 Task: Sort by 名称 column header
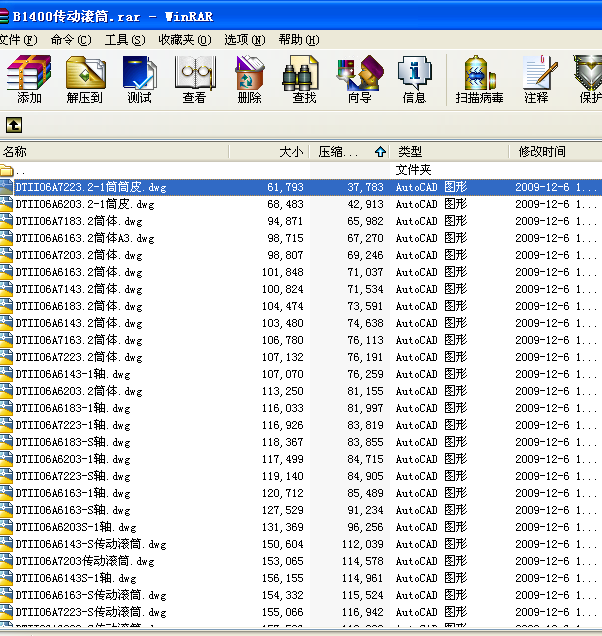pyautogui.click(x=114, y=152)
